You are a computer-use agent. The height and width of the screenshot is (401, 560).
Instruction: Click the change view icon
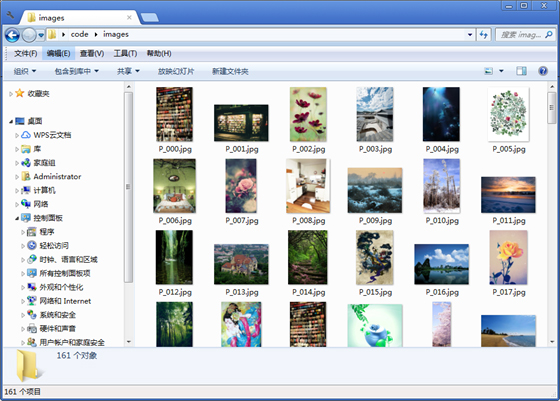click(x=488, y=71)
